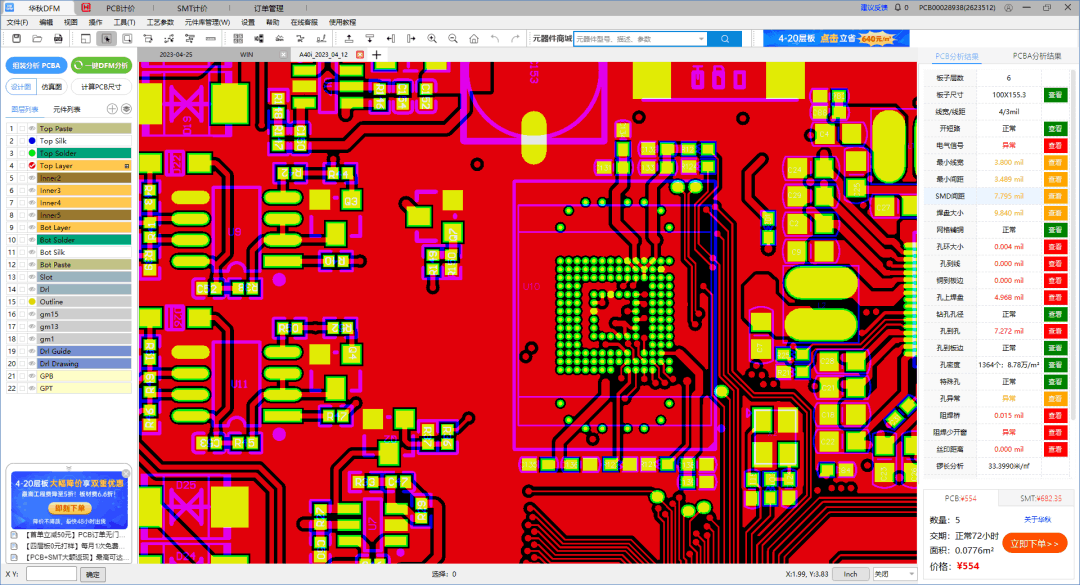
Task: Click the small expander on Top Layer row
Action: [127, 166]
